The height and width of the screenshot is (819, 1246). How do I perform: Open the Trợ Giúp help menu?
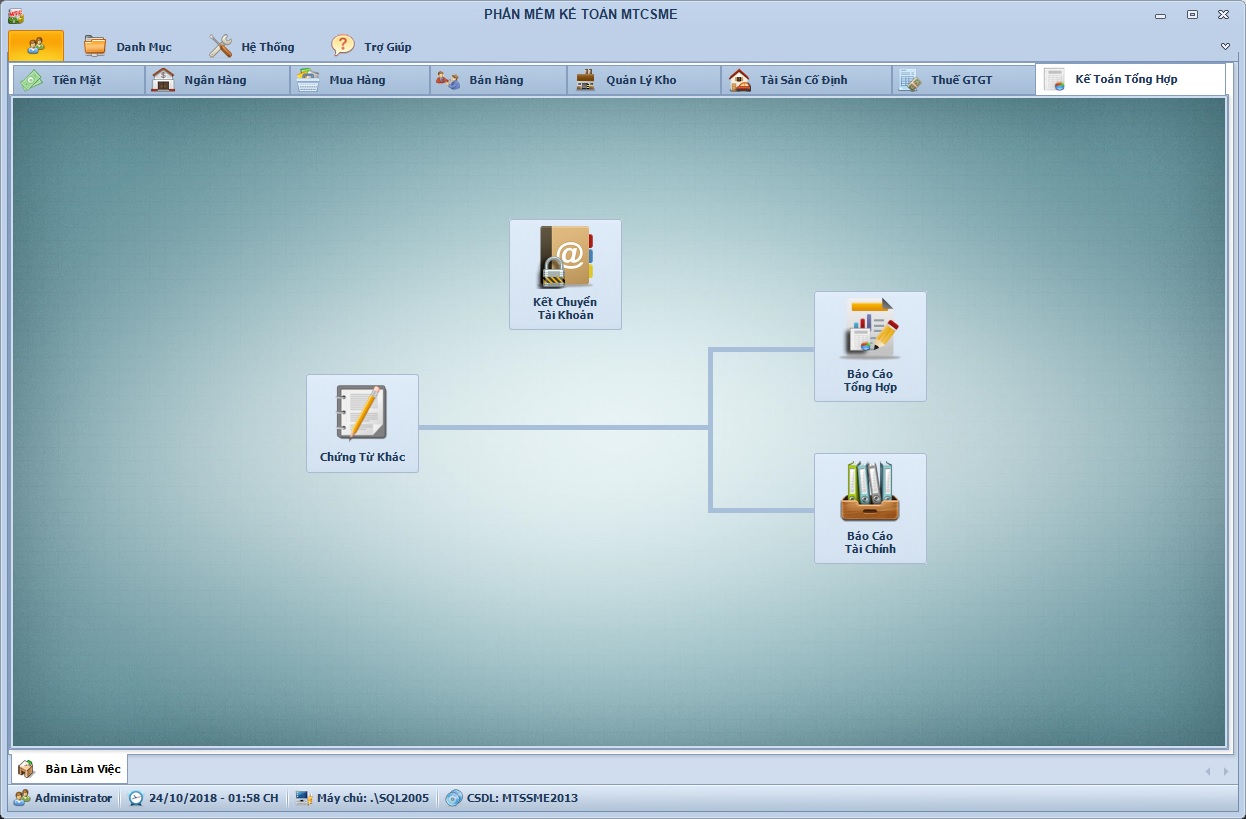[372, 47]
